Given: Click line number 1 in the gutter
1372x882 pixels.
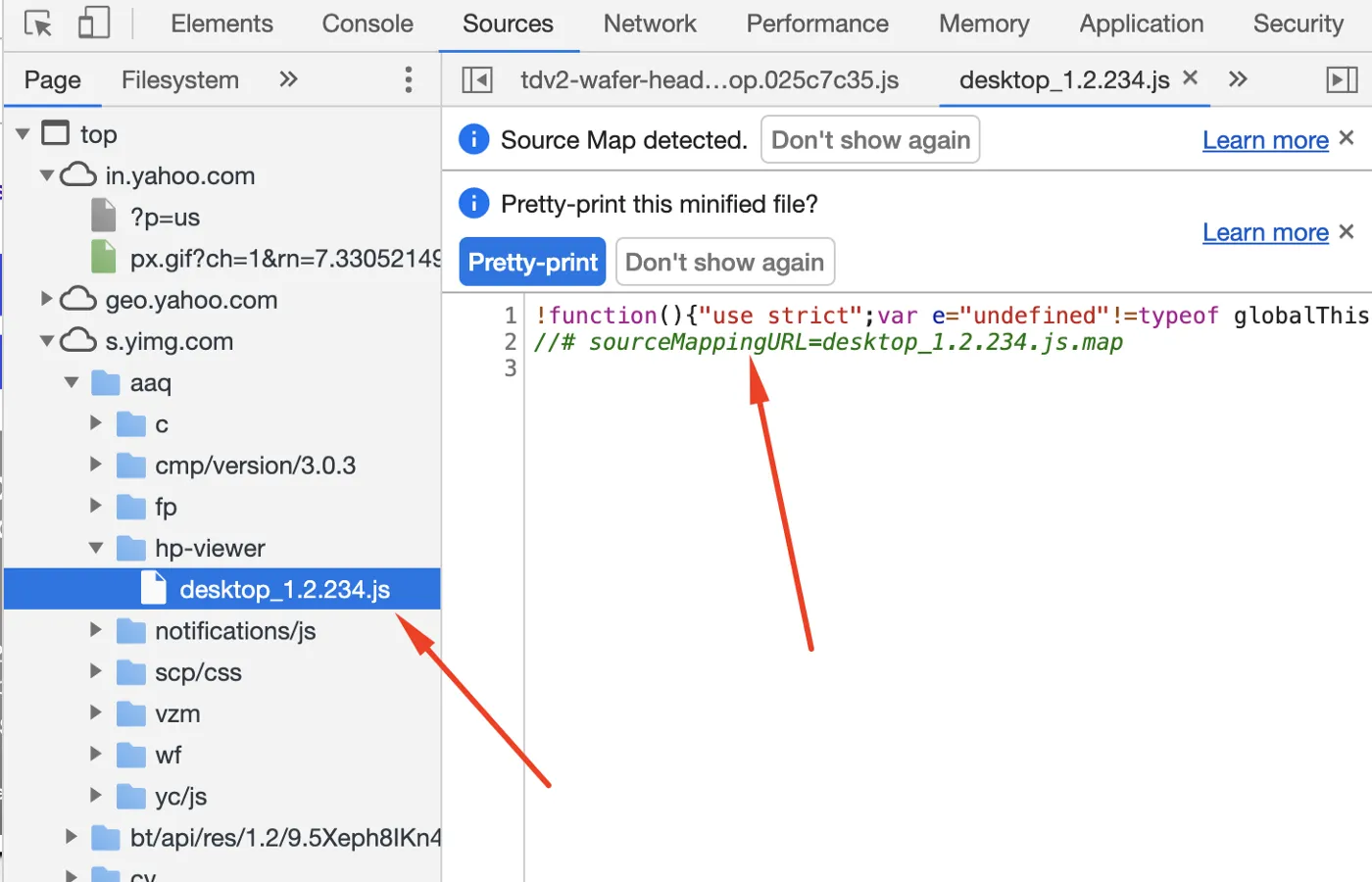Looking at the screenshot, I should pos(510,315).
